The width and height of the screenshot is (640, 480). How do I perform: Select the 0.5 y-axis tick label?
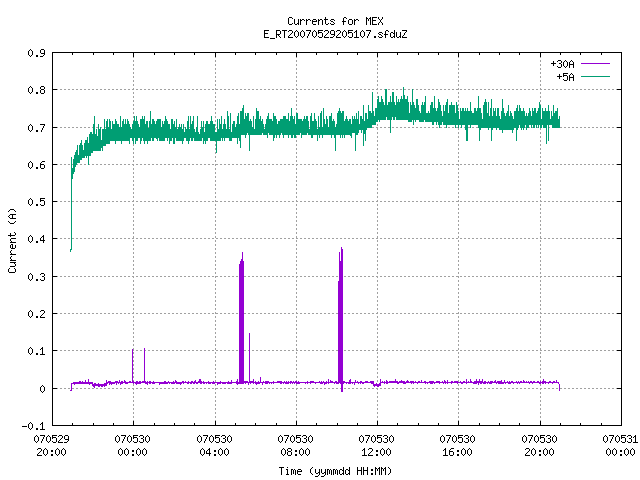[36, 202]
